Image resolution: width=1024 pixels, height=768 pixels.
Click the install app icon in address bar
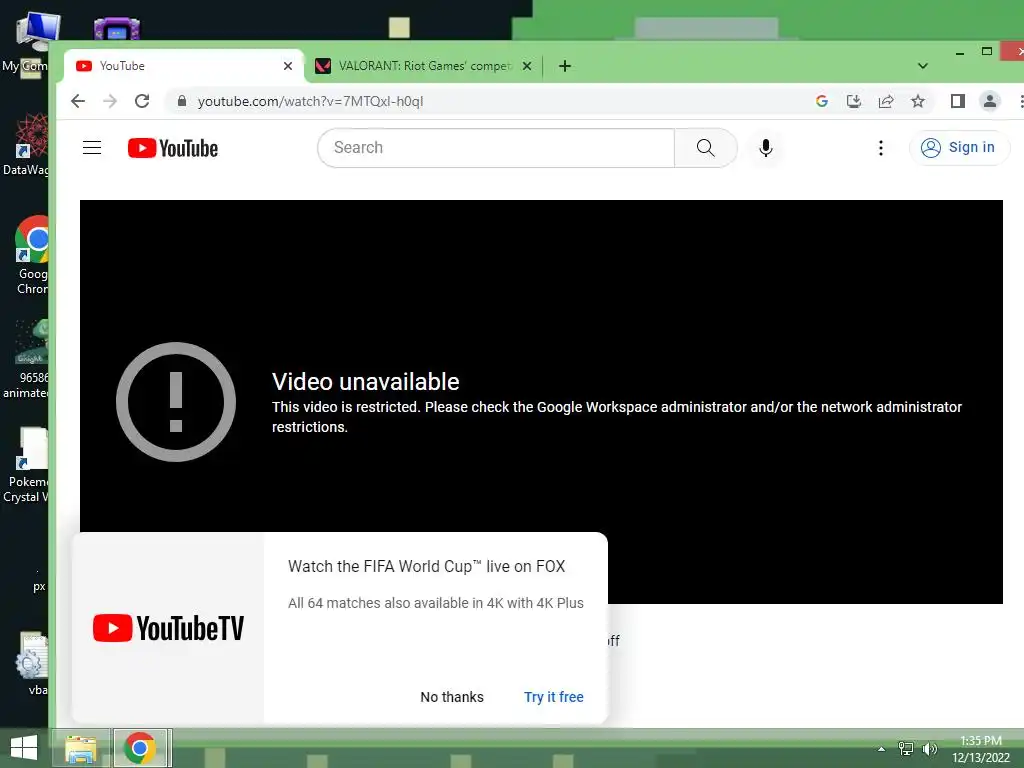(x=854, y=101)
